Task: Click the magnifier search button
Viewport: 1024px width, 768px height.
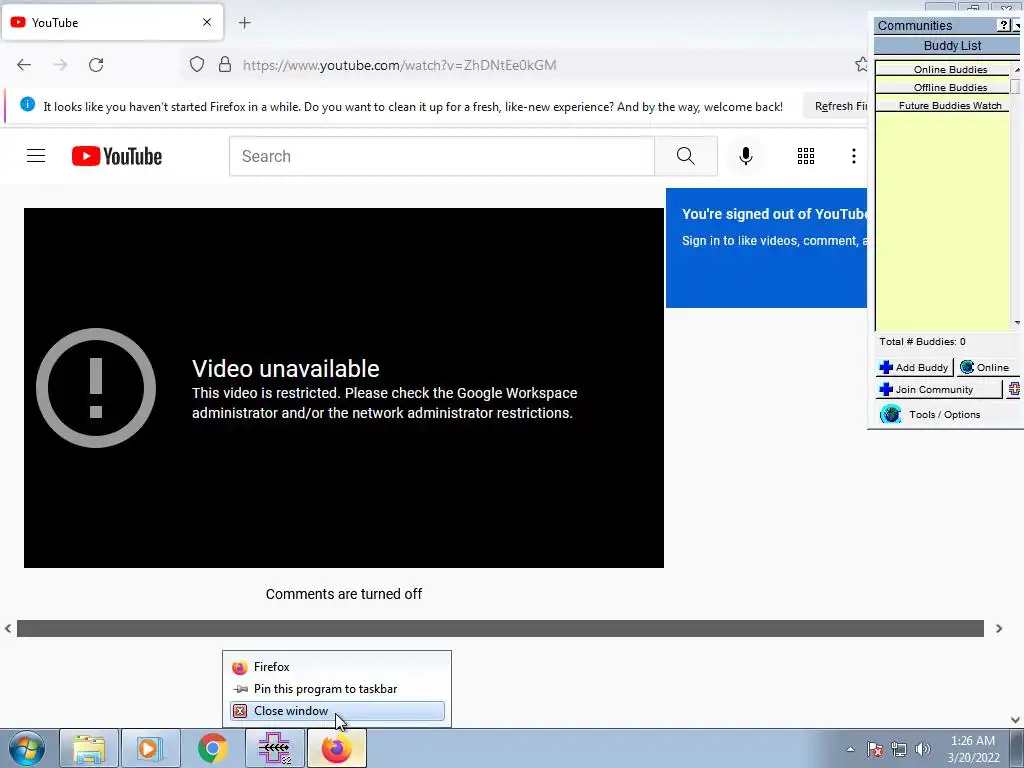Action: pos(686,156)
